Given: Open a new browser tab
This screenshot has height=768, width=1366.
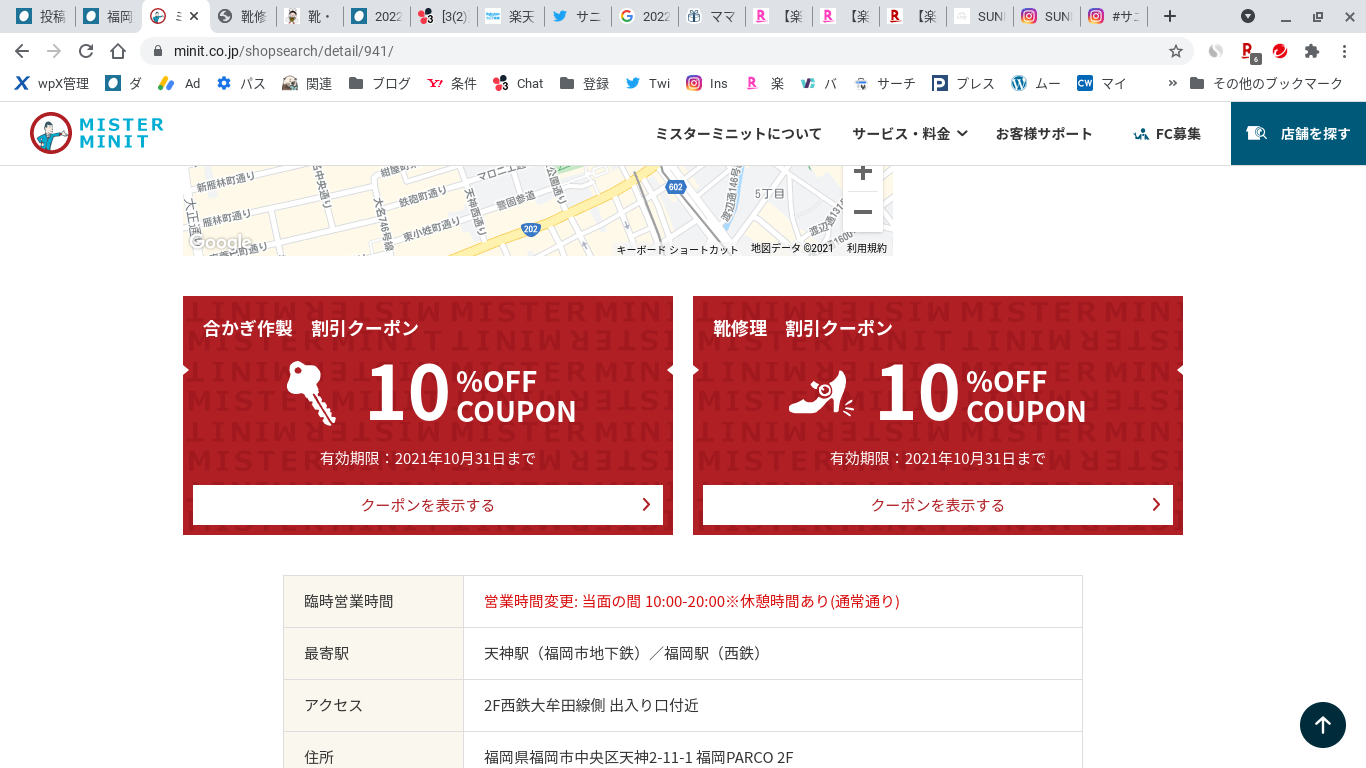Looking at the screenshot, I should [x=1170, y=16].
